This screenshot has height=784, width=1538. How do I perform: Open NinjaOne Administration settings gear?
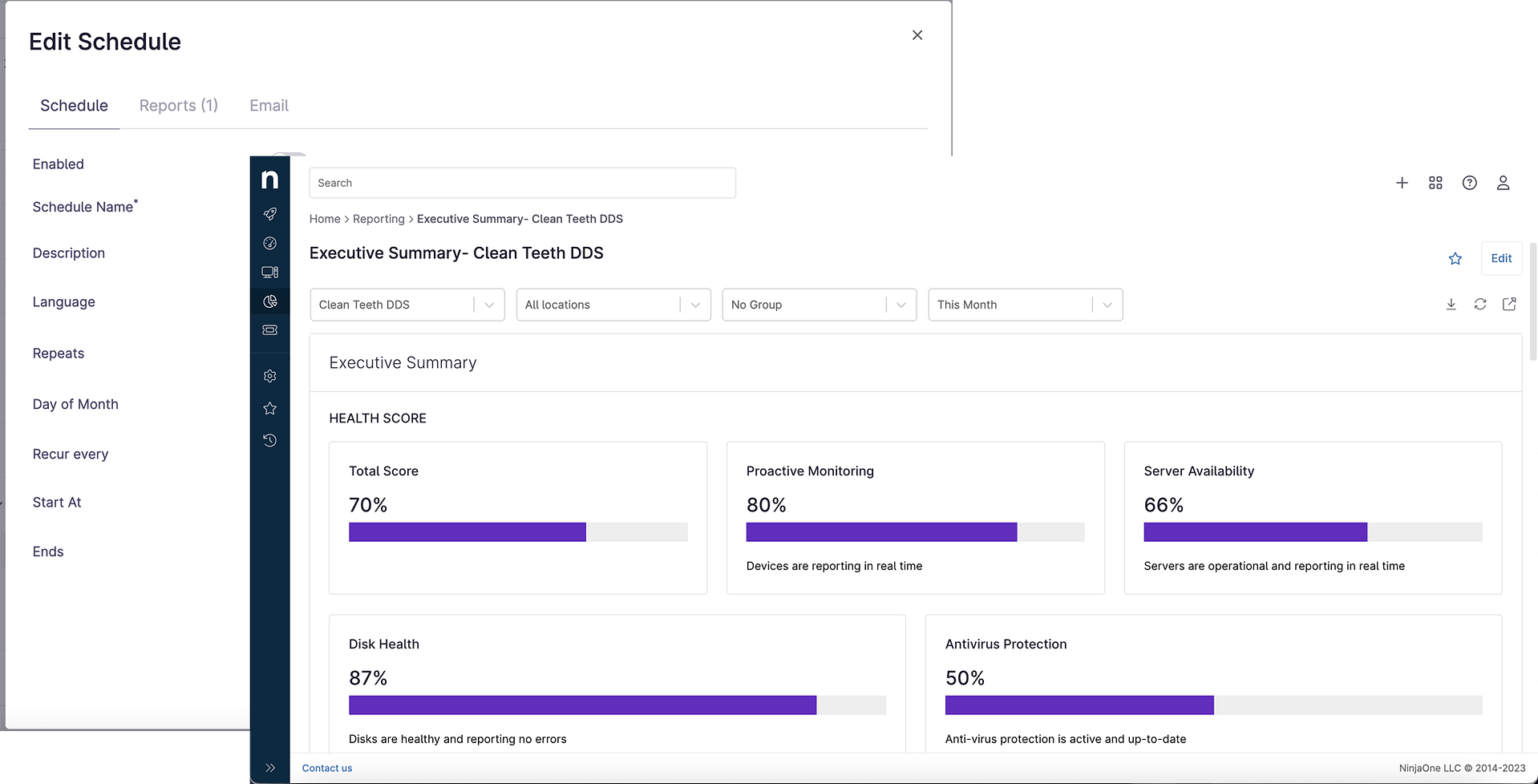pos(269,375)
